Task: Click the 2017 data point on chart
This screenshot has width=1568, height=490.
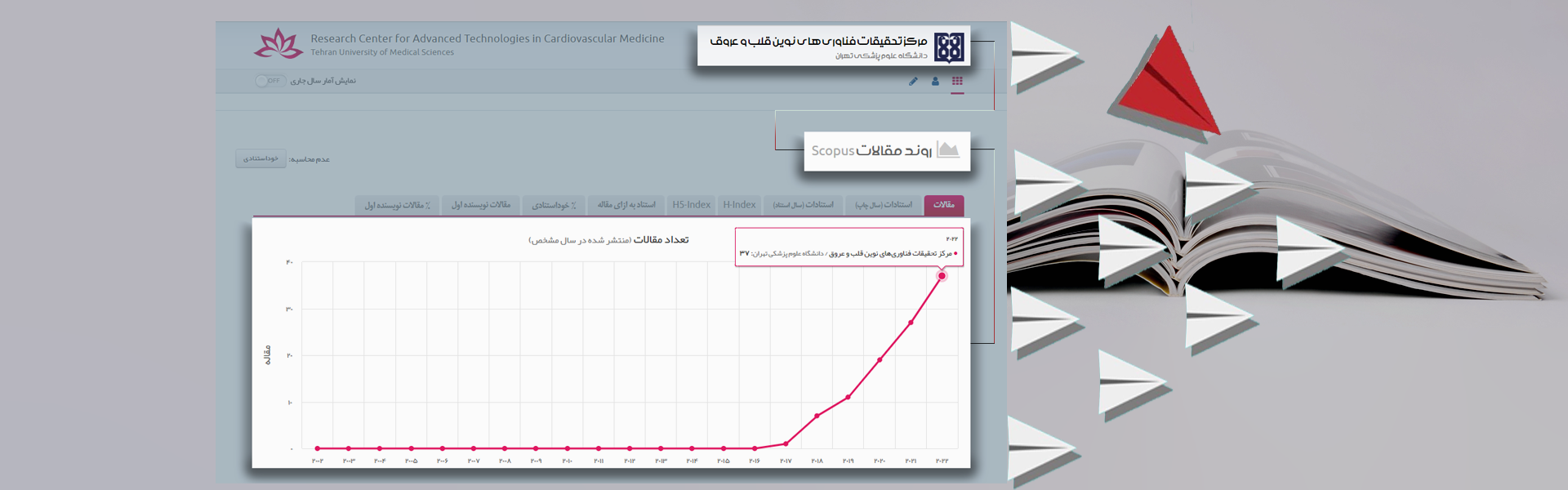Action: 786,443
